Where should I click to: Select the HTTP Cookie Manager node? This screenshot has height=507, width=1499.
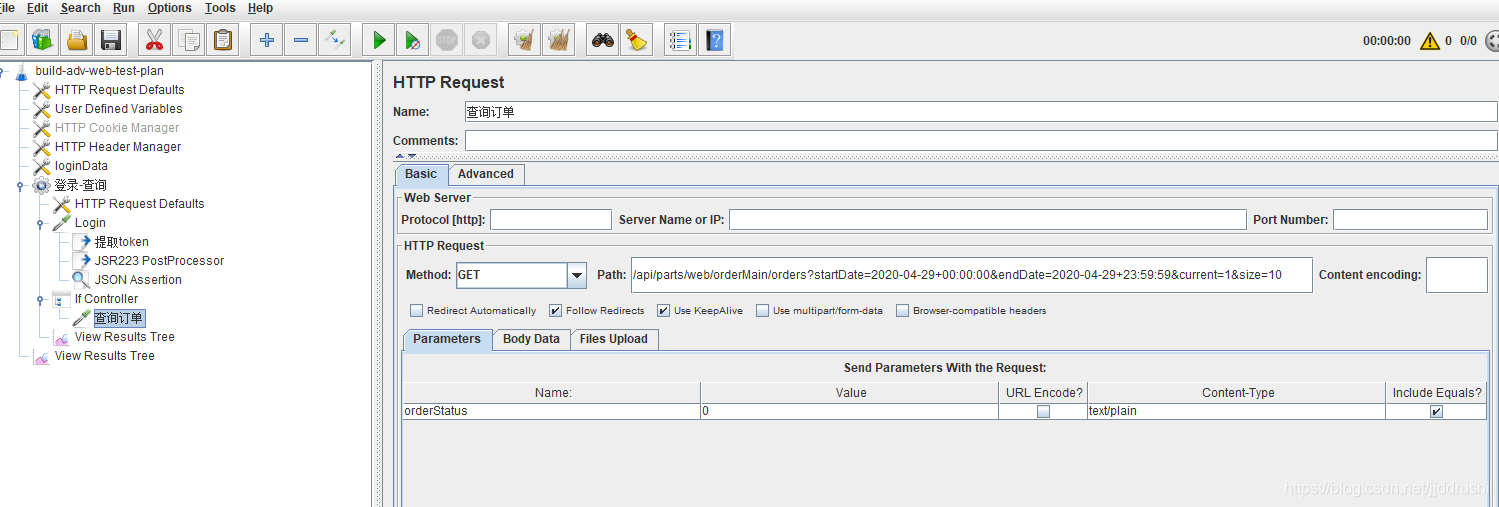pos(117,128)
